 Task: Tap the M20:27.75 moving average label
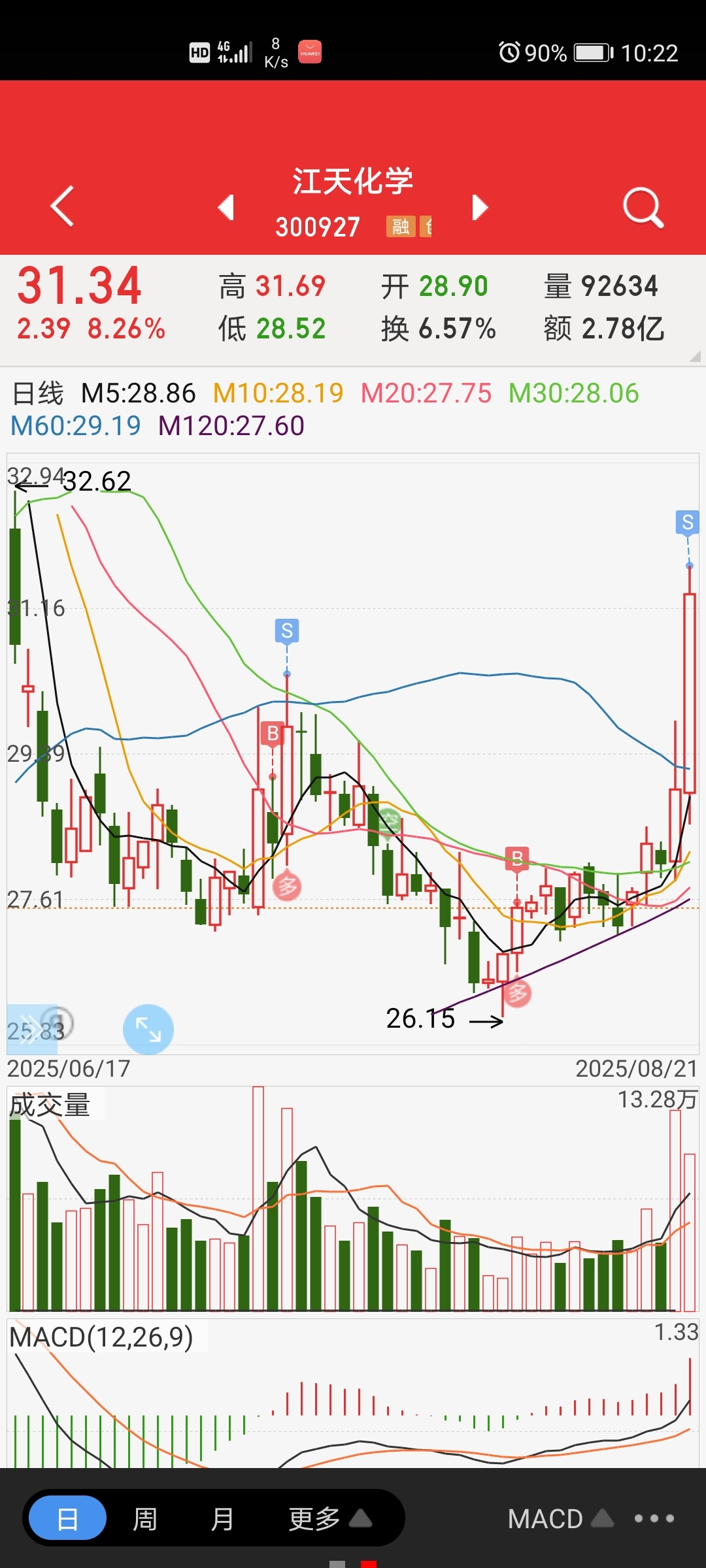(426, 393)
